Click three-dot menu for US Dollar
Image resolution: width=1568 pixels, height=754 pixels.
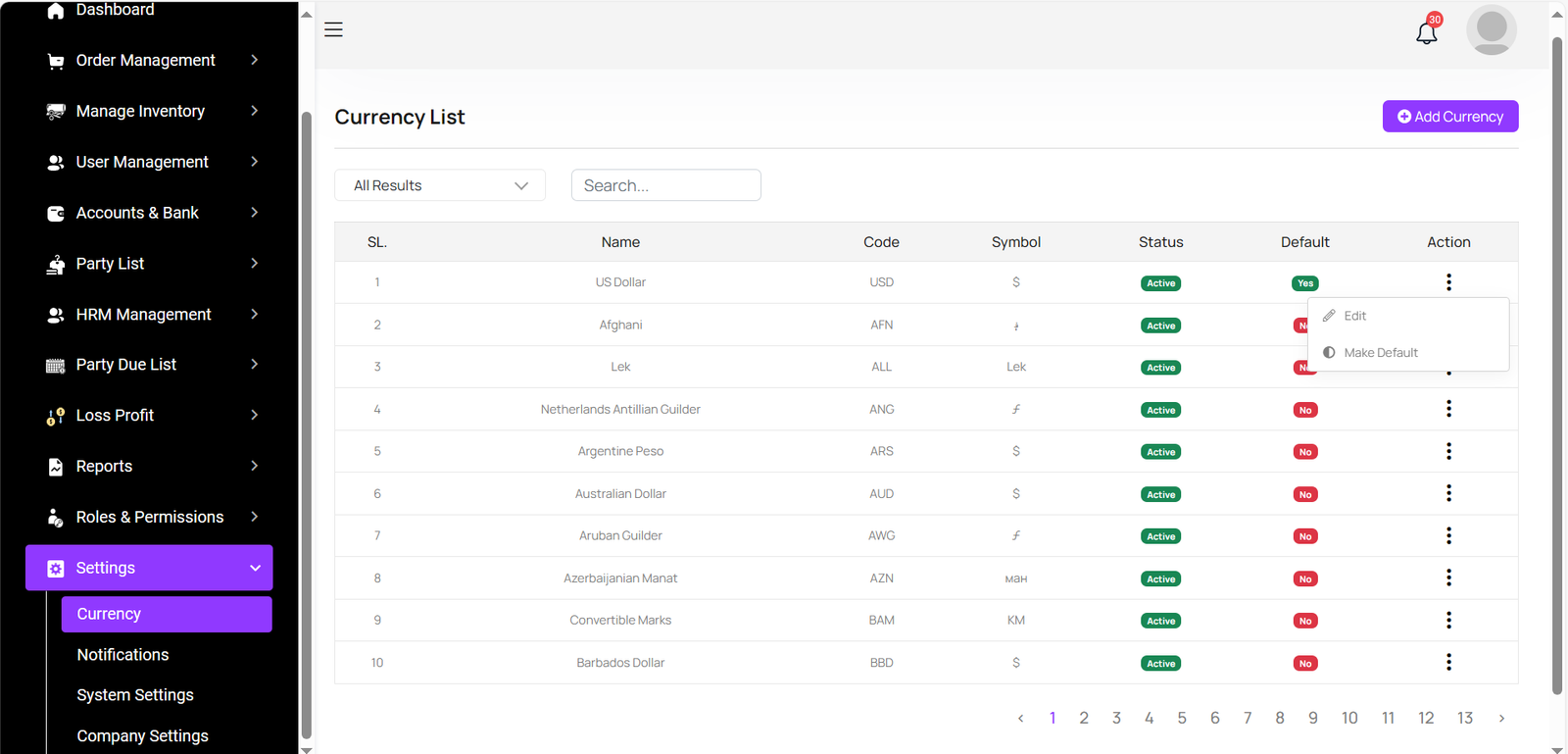pos(1448,282)
